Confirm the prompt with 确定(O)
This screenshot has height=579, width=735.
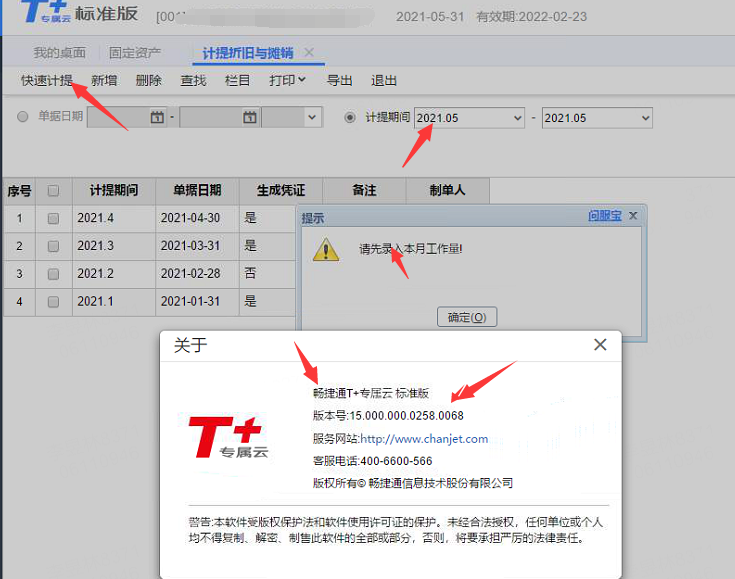(467, 317)
